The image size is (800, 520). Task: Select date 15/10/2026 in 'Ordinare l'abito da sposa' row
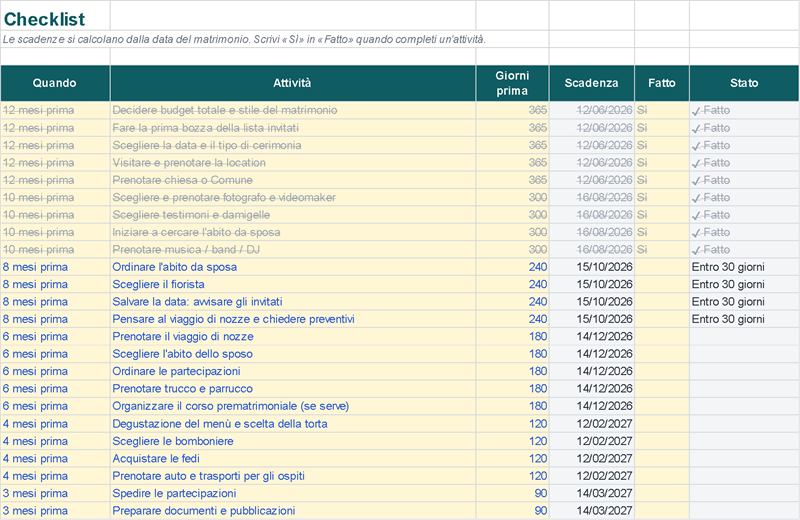pyautogui.click(x=592, y=266)
